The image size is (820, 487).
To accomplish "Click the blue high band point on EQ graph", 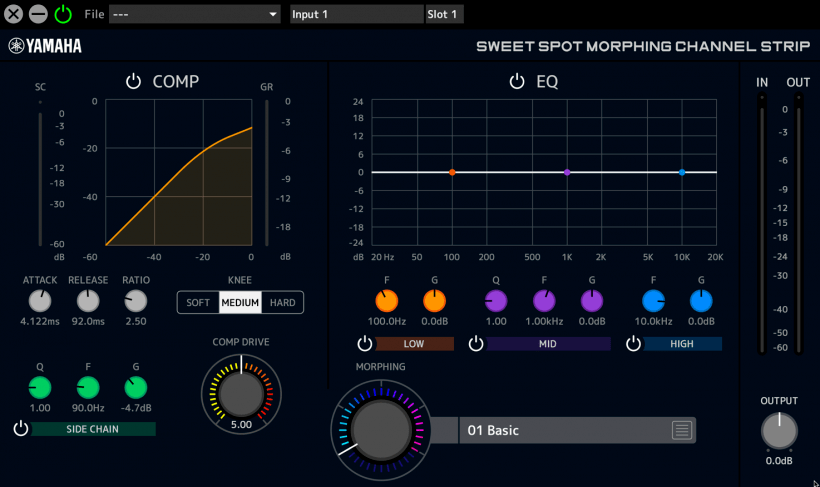I will click(682, 172).
